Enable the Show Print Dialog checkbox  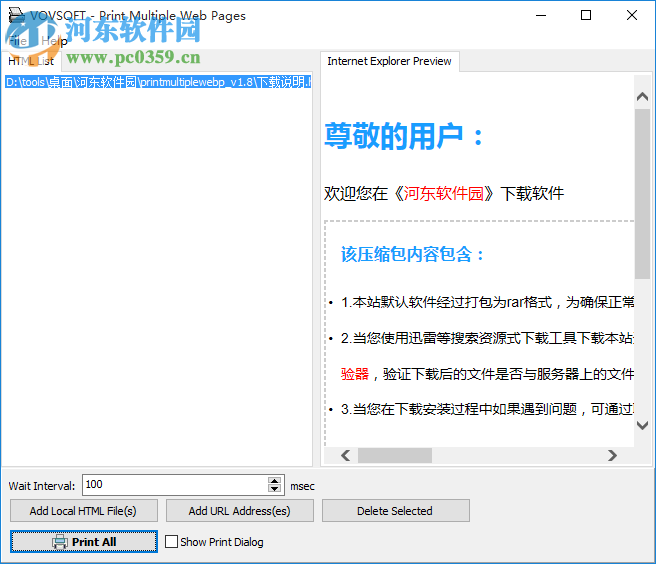tap(171, 542)
